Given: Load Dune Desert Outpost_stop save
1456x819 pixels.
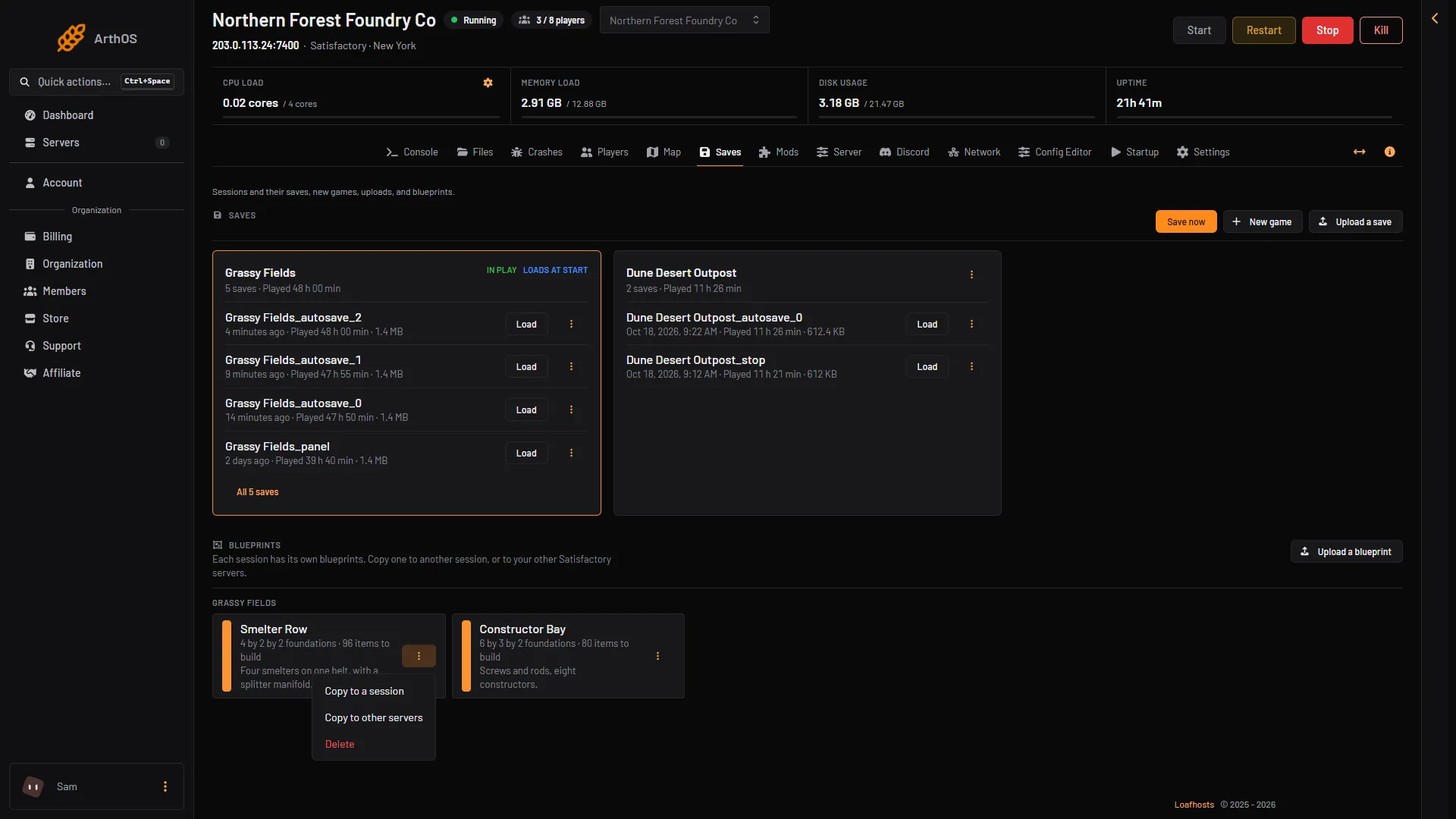Looking at the screenshot, I should tap(927, 366).
